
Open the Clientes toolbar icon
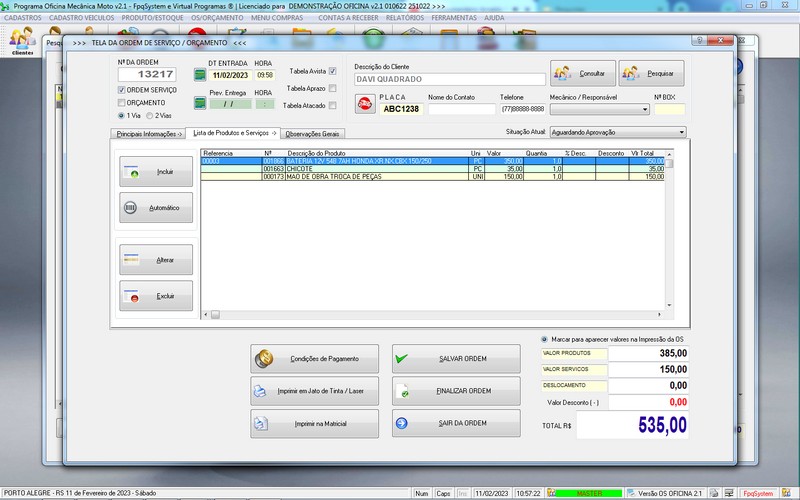22,41
